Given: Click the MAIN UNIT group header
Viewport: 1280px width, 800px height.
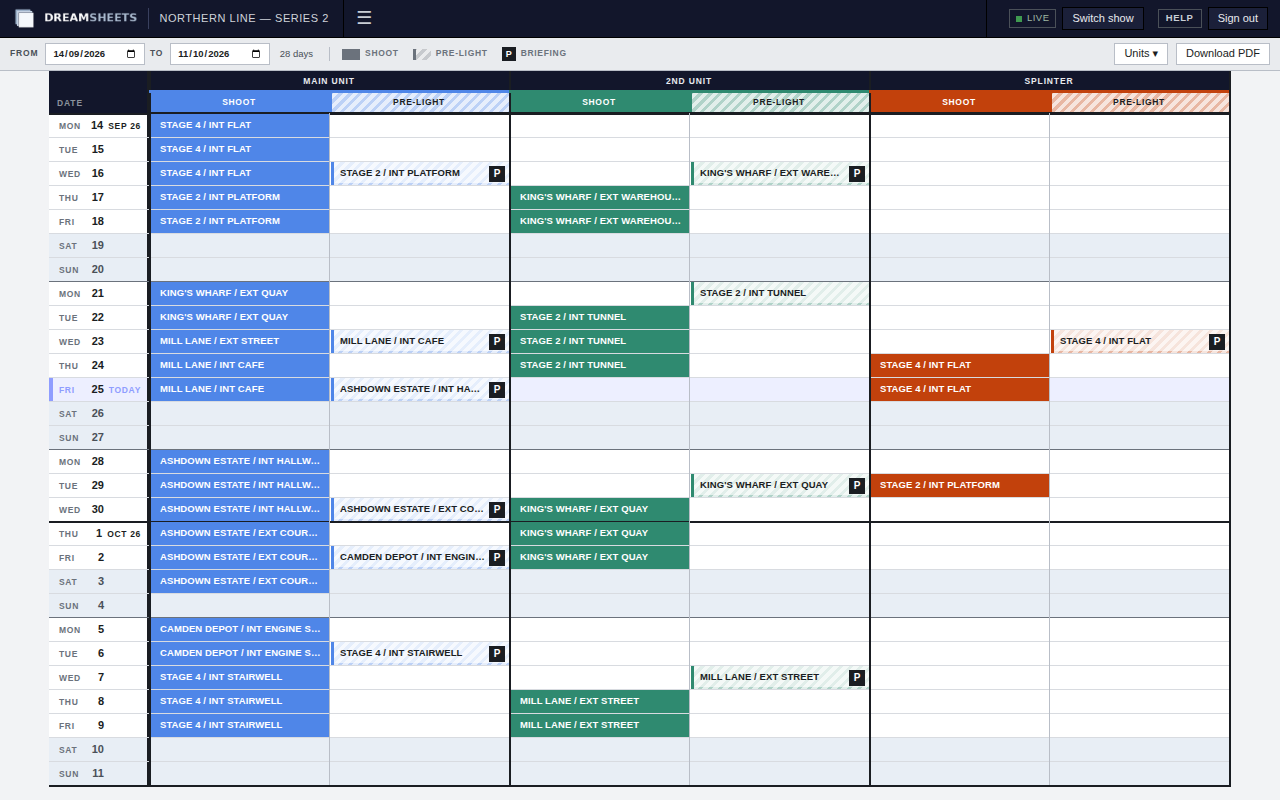Looking at the screenshot, I should pos(329,81).
